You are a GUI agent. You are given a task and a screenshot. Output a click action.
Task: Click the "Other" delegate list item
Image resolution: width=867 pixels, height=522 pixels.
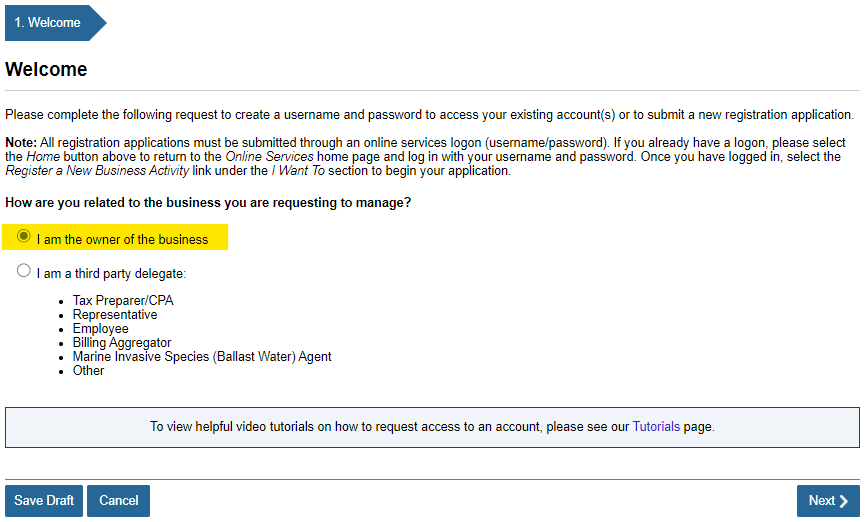[88, 371]
